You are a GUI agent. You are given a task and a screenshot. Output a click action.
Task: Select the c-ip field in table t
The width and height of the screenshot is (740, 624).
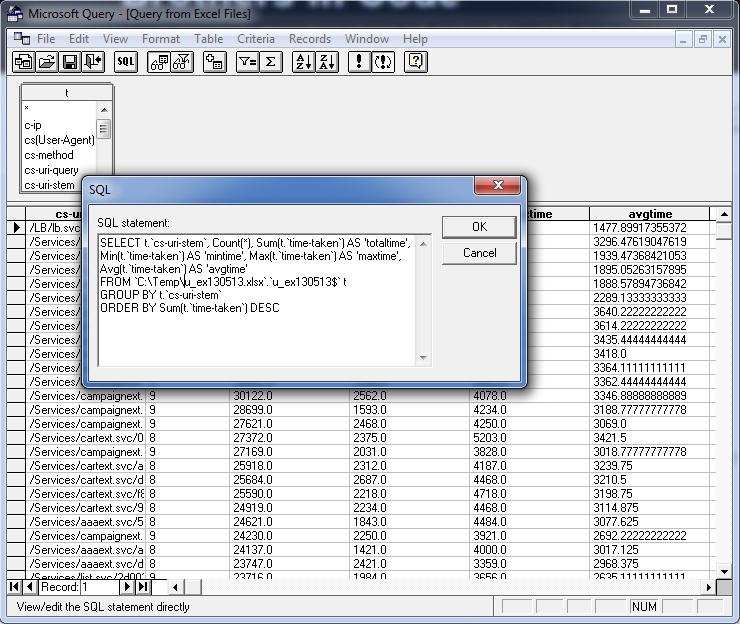click(x=33, y=125)
